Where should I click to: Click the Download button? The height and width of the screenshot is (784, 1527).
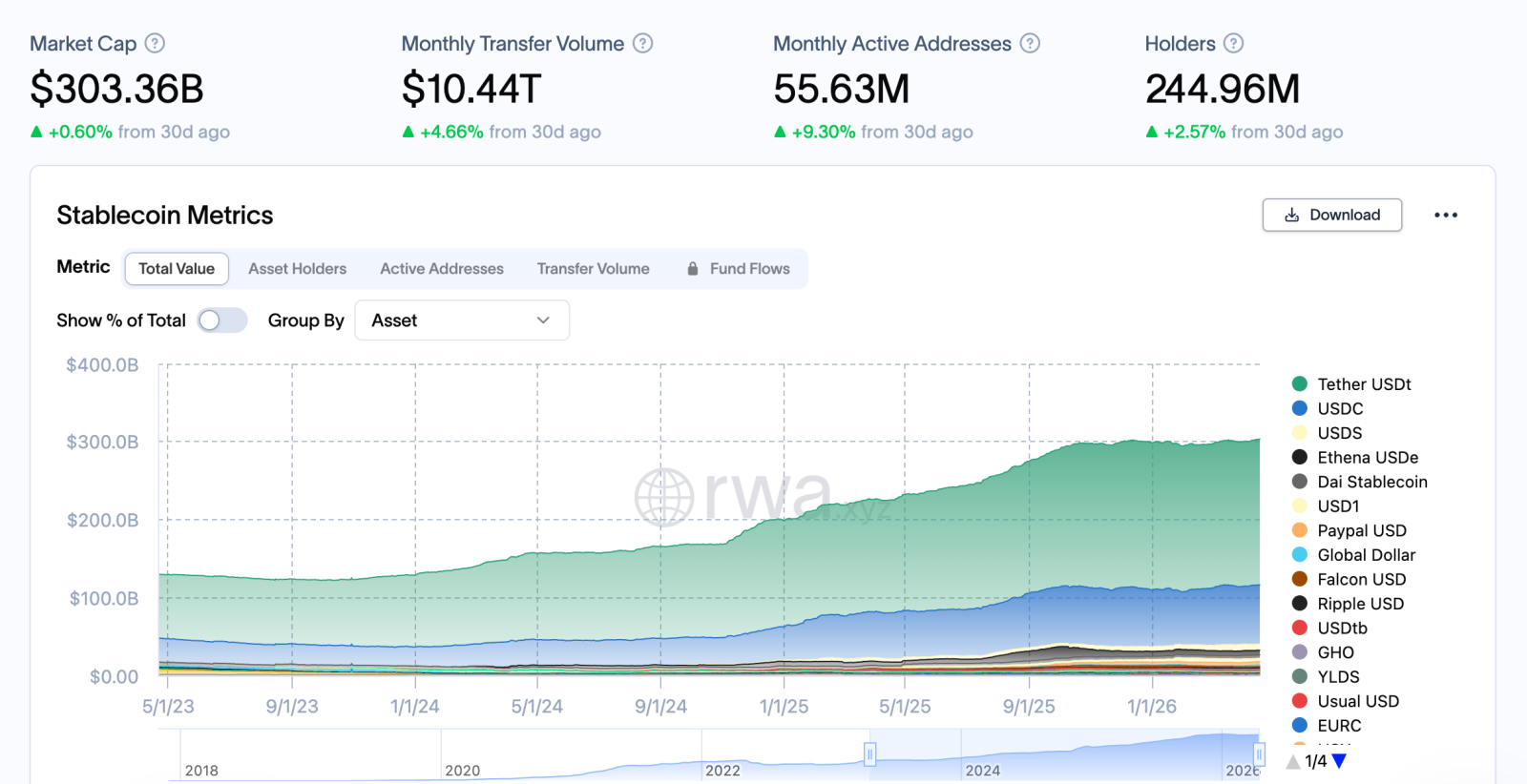1331,216
